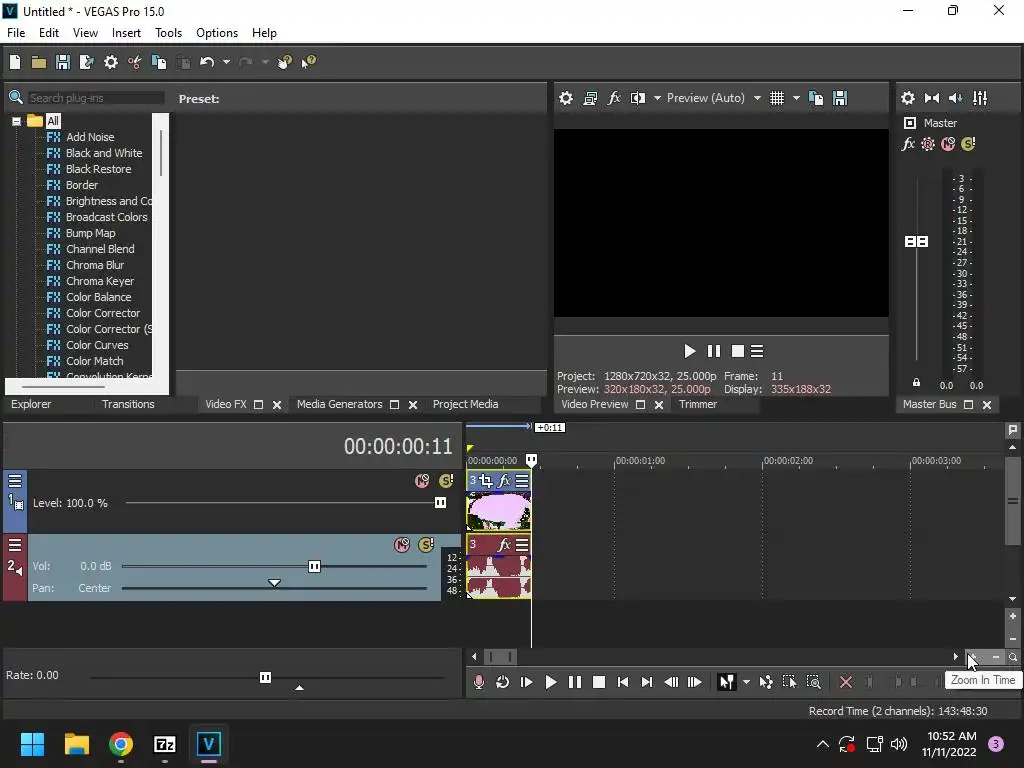The width and height of the screenshot is (1024, 768).
Task: Open project Properties gear in main toolbar
Action: click(111, 62)
